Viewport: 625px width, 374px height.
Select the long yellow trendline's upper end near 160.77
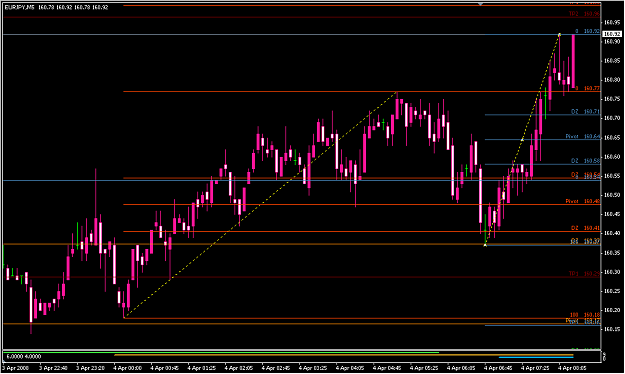(x=397, y=92)
